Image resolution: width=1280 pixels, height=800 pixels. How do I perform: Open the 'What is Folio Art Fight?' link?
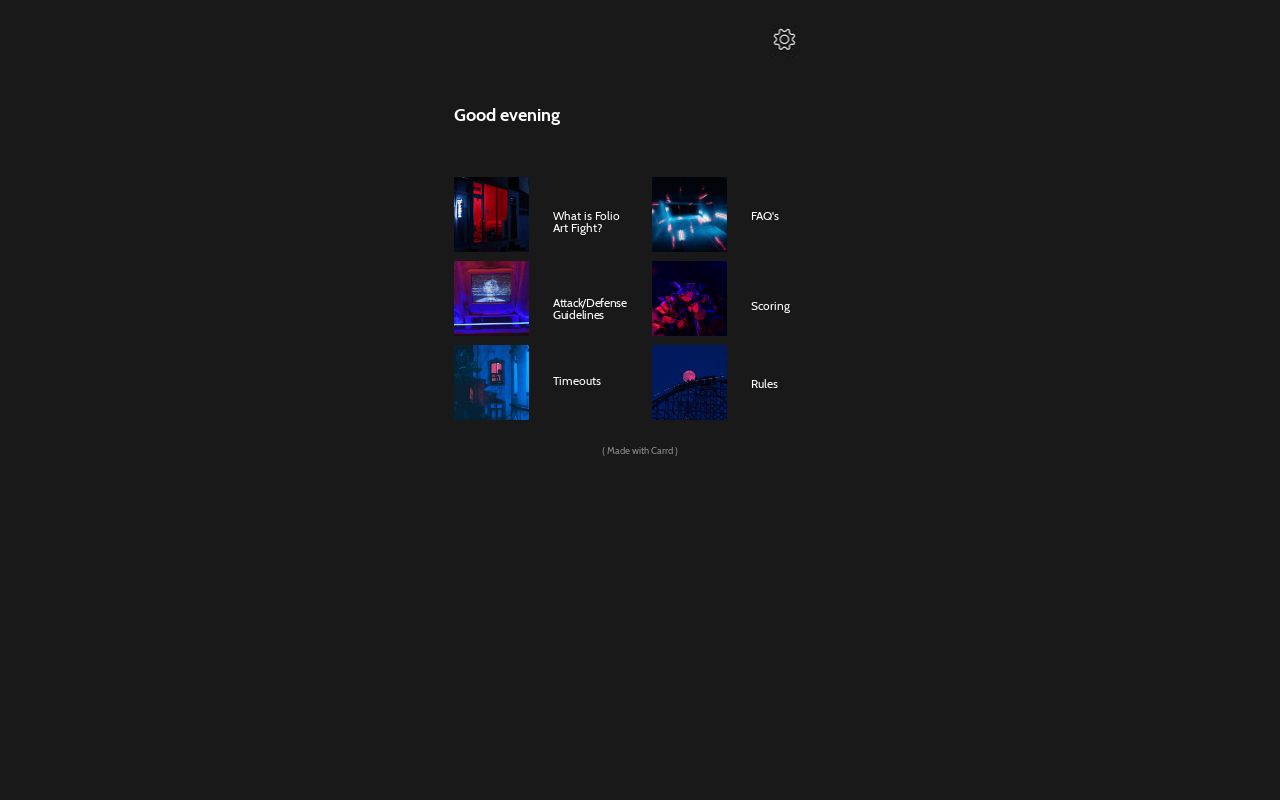point(586,222)
